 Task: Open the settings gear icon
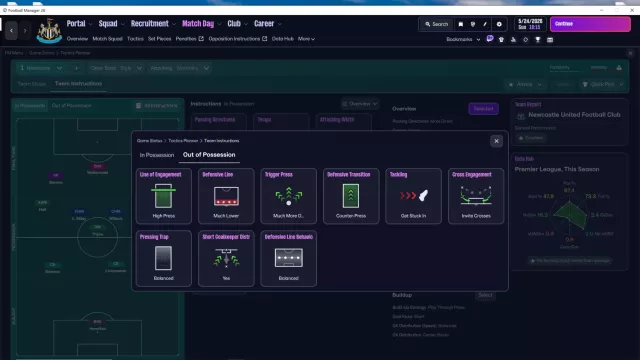coord(499,24)
